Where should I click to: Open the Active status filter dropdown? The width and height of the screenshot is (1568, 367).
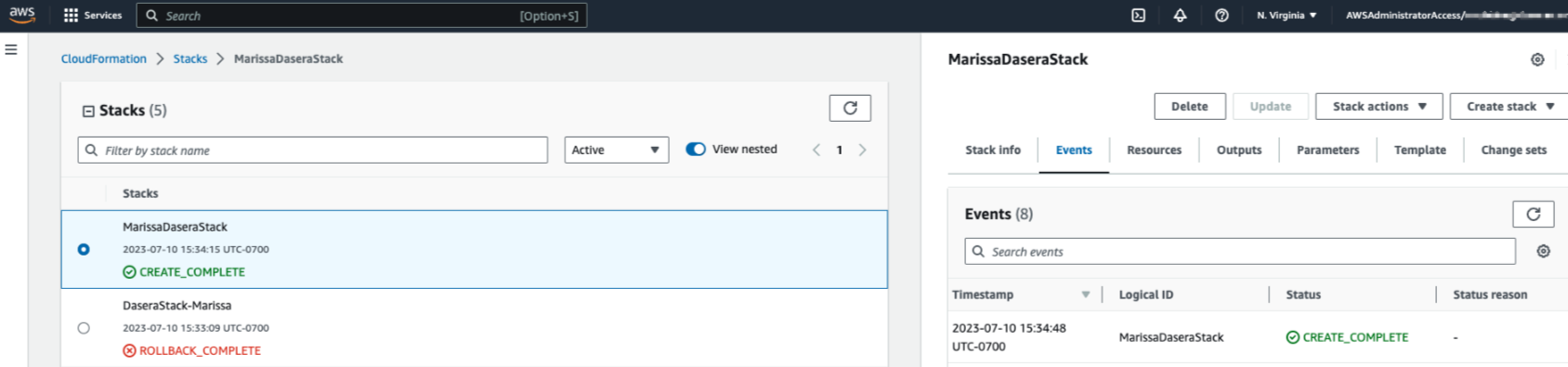click(x=617, y=150)
